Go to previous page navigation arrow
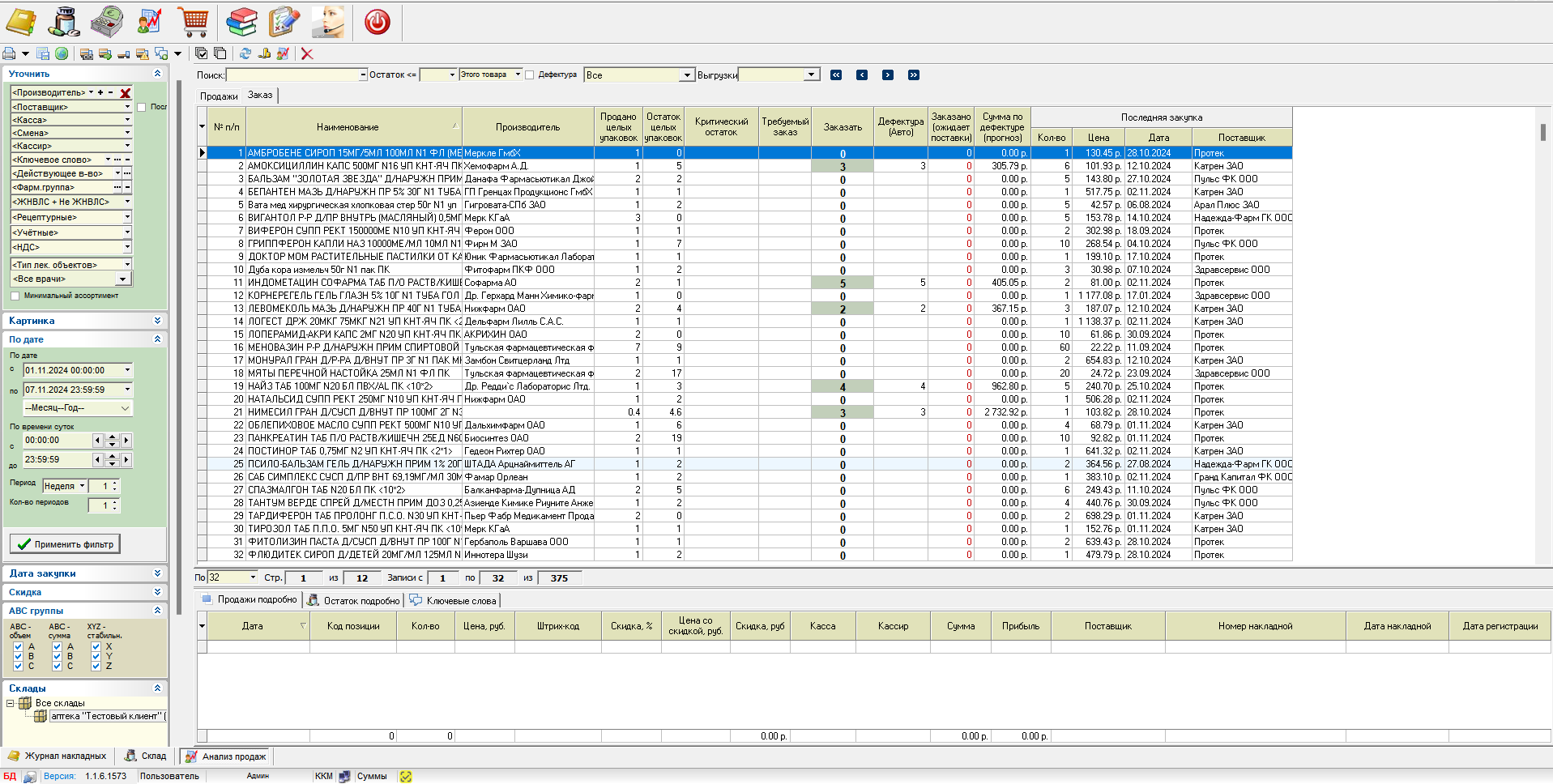The height and width of the screenshot is (784, 1553). coord(862,75)
